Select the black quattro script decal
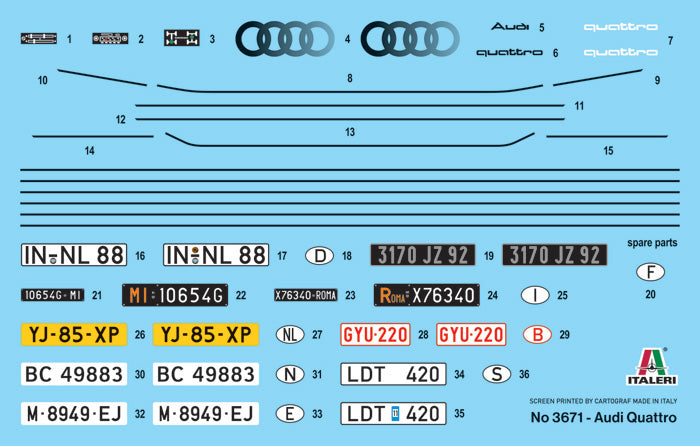The width and height of the screenshot is (700, 446). (509, 52)
